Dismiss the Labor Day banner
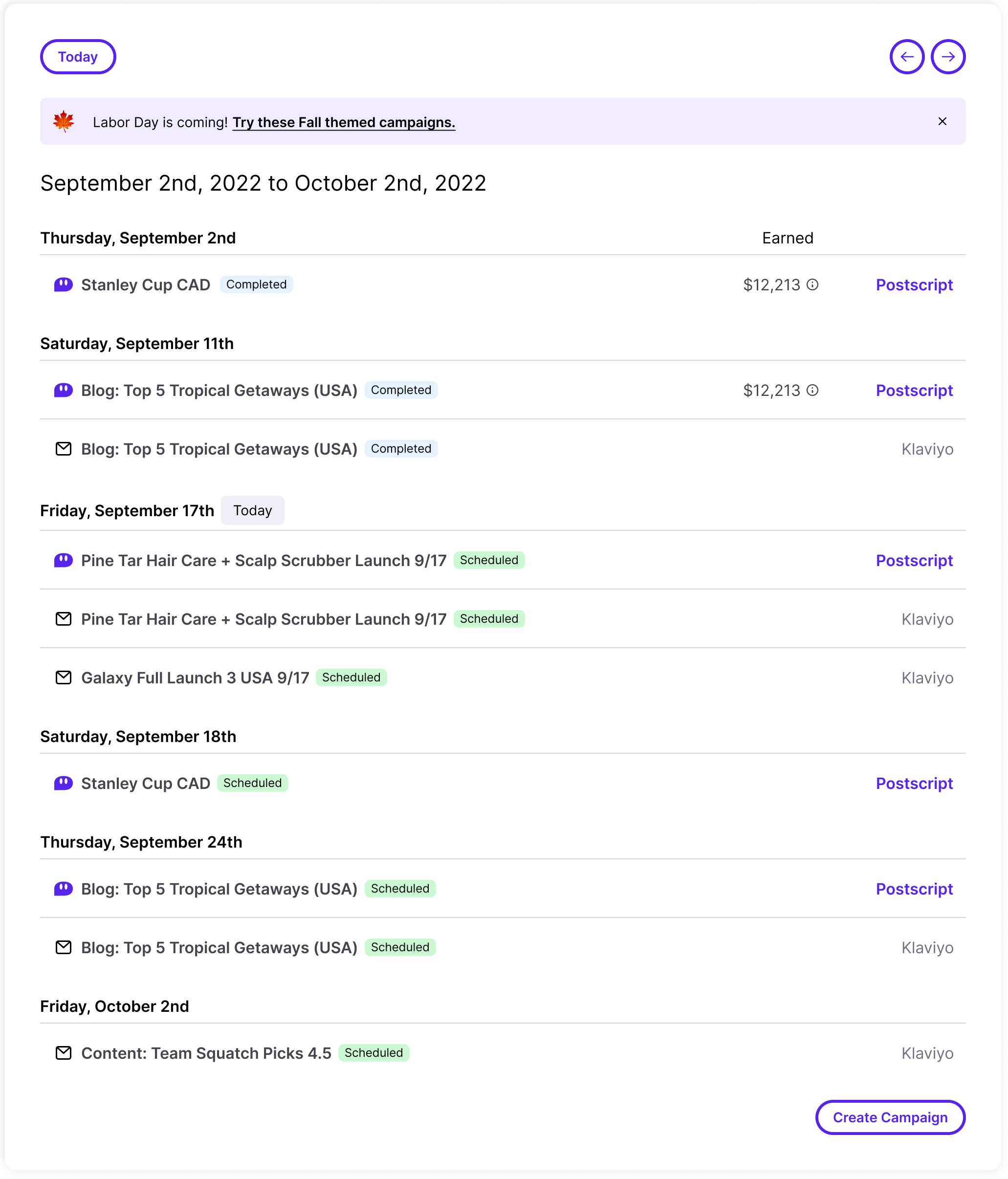The width and height of the screenshot is (1008, 1179). click(x=942, y=121)
